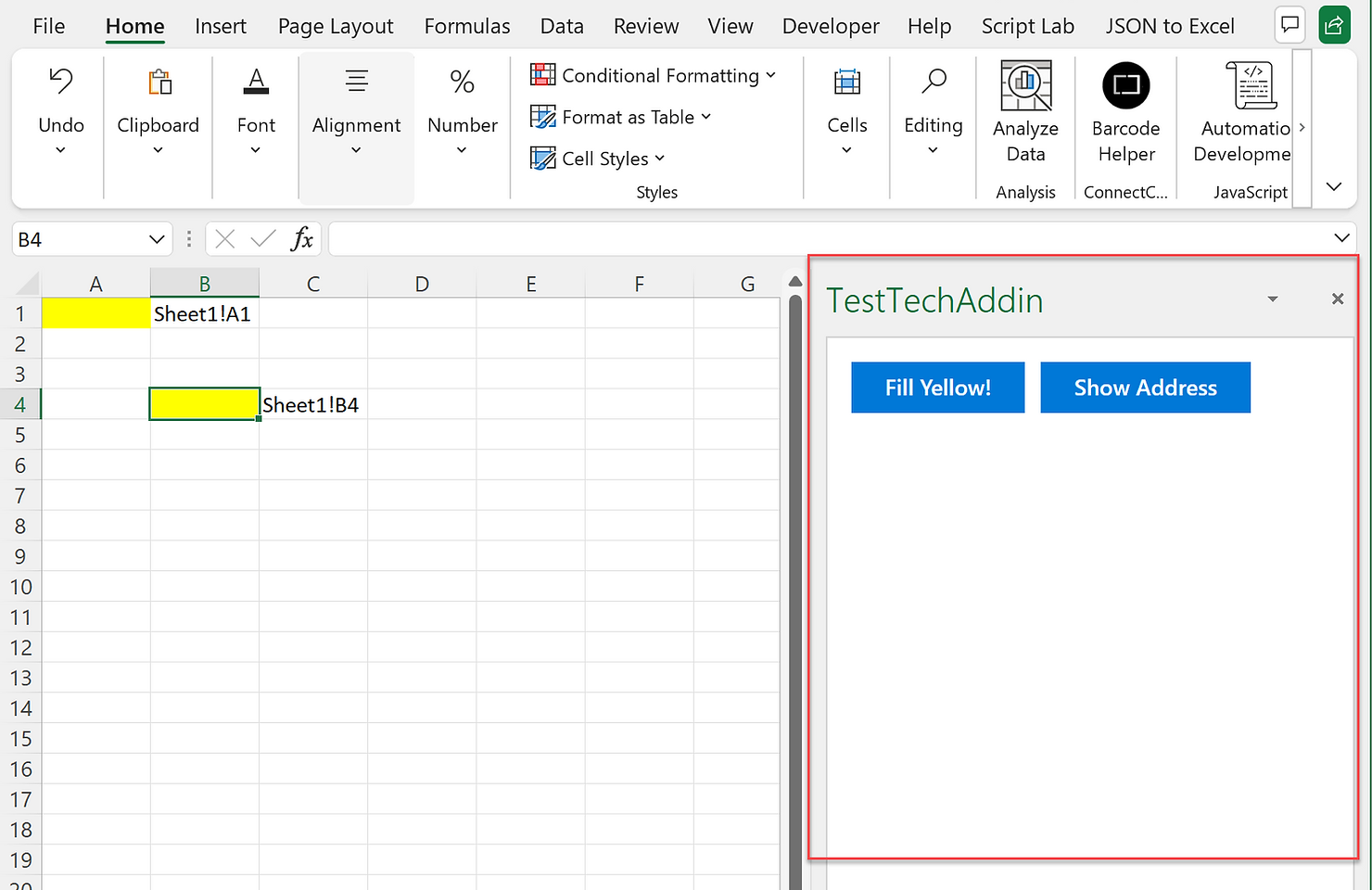Select row 10 header
The image size is (1372, 890).
(20, 587)
